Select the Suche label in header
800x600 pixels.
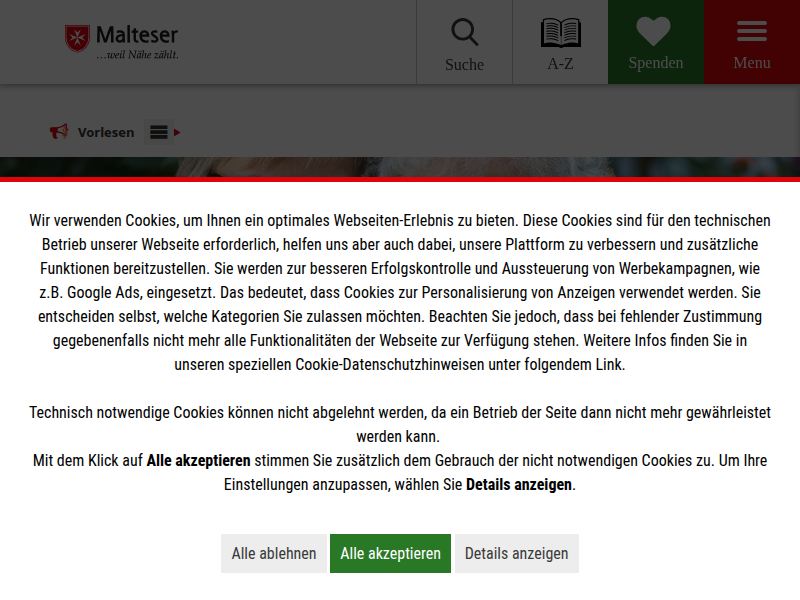click(464, 65)
